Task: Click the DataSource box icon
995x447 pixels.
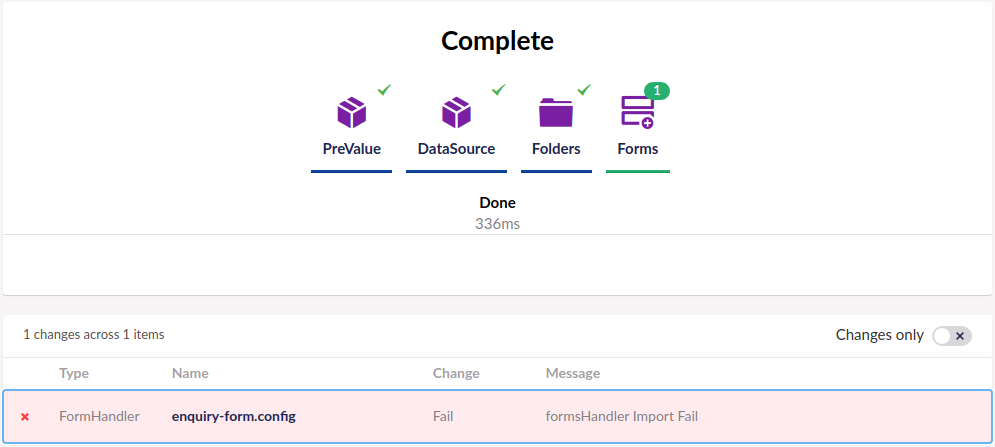Action: (456, 112)
